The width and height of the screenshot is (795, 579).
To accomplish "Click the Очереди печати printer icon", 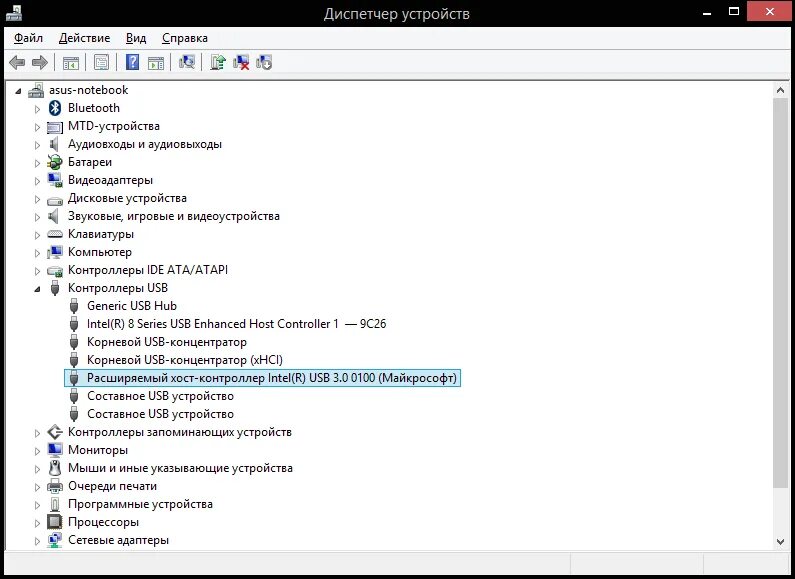I will pos(55,486).
